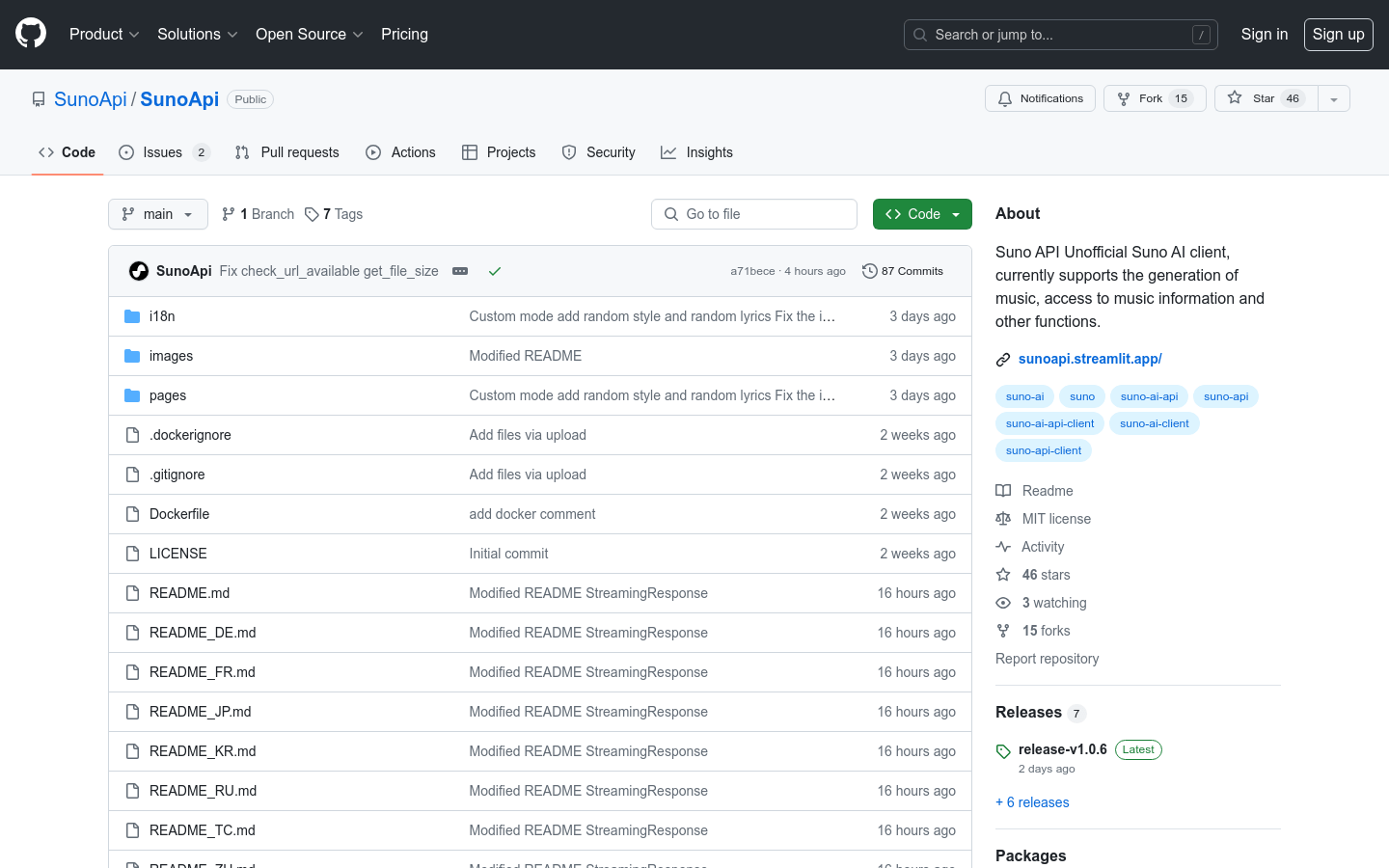1389x868 pixels.
Task: Switch to the Actions tab
Action: click(401, 152)
